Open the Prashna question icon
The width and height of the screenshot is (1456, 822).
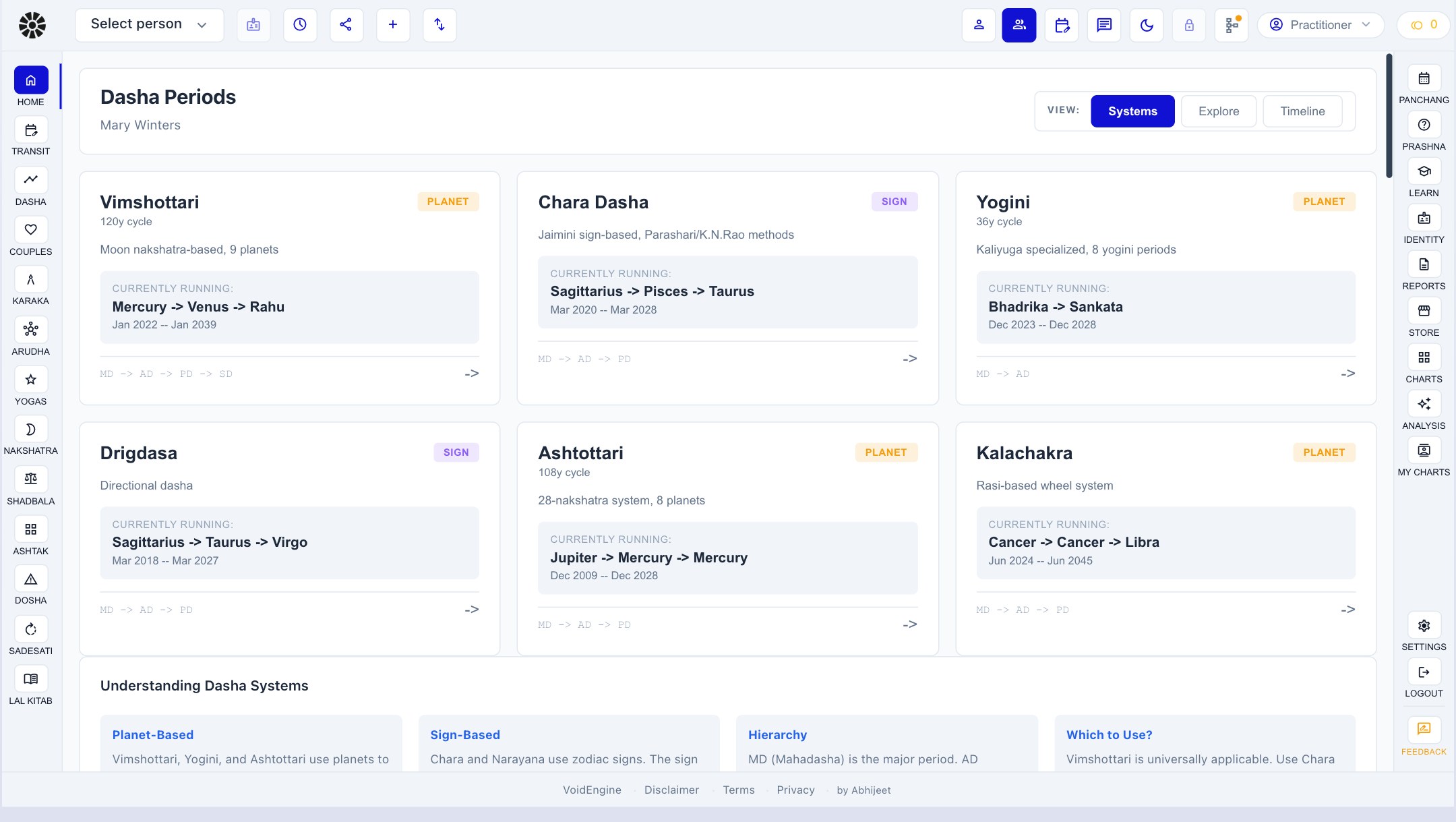(x=1424, y=125)
